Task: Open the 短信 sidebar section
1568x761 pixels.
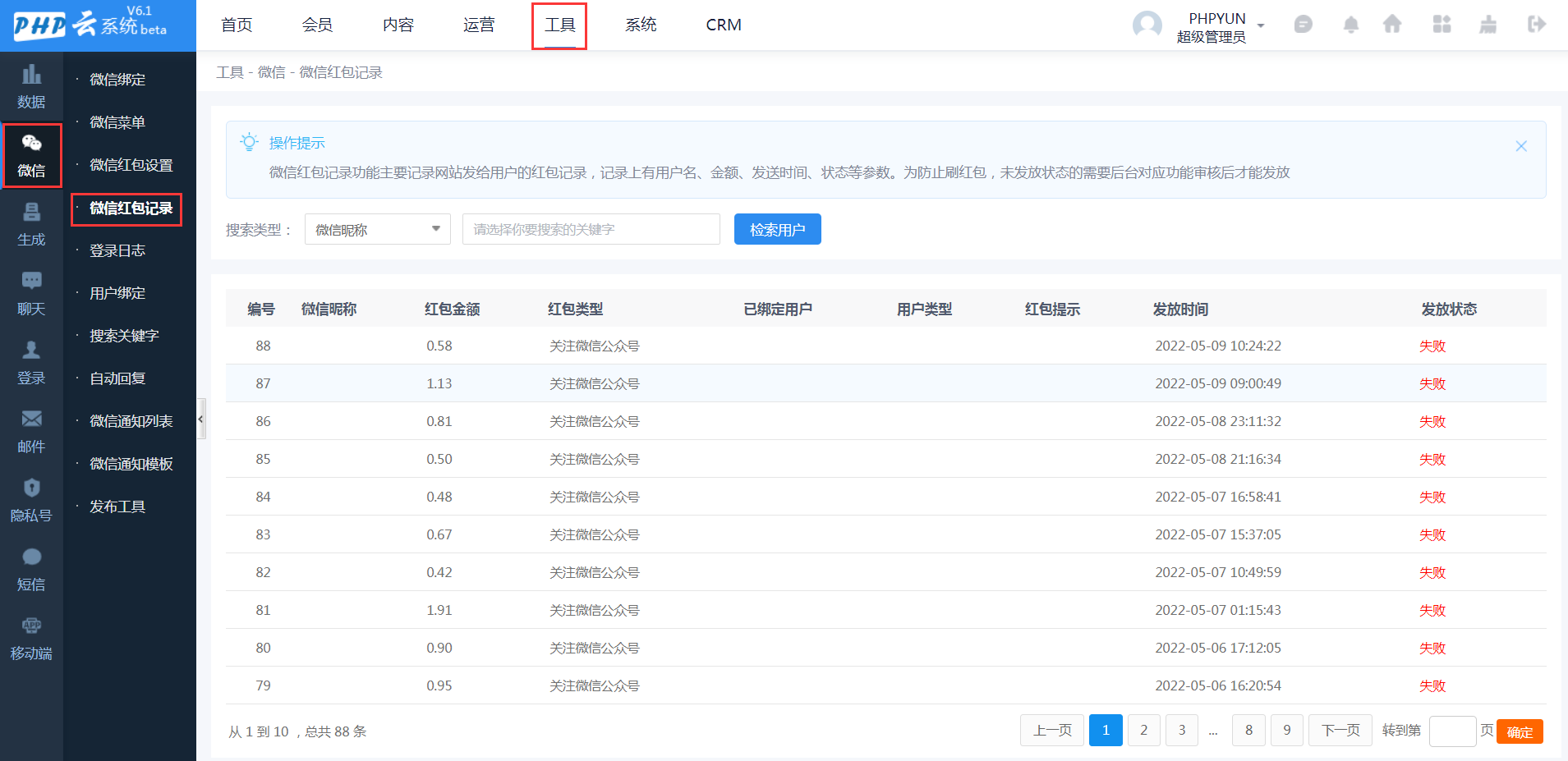Action: tap(31, 570)
